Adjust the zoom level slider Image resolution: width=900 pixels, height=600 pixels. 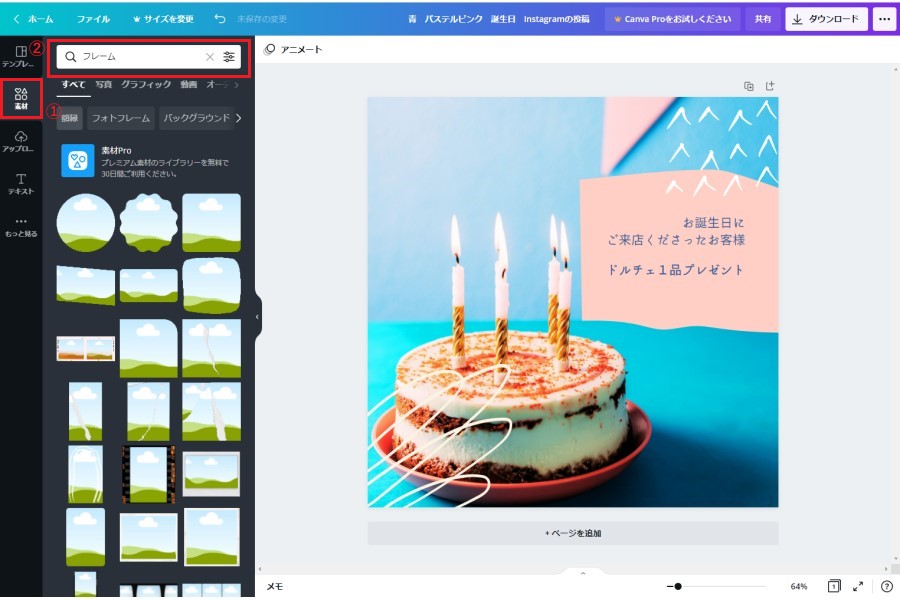pyautogui.click(x=678, y=586)
